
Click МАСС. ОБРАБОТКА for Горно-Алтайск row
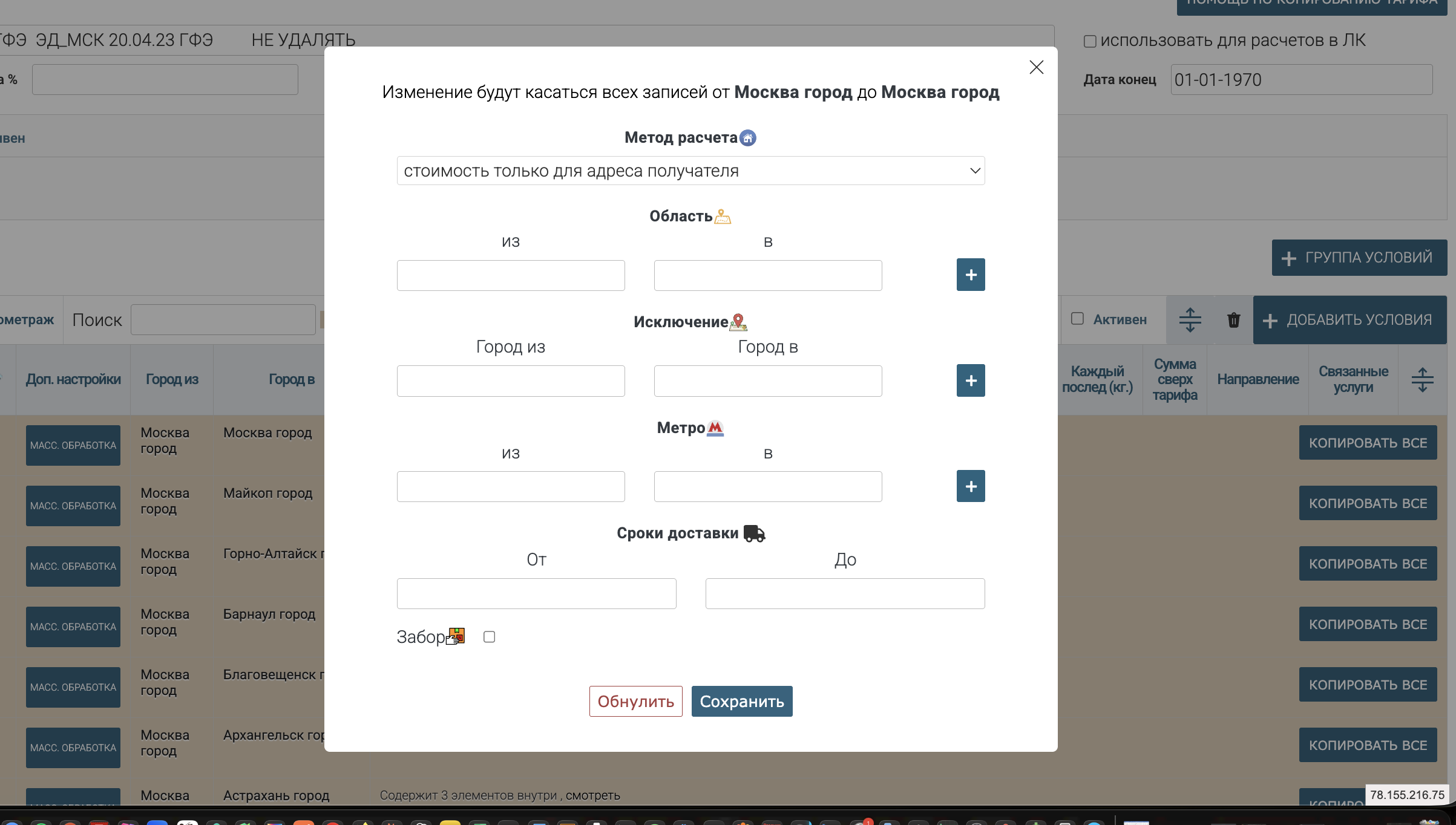tap(73, 566)
